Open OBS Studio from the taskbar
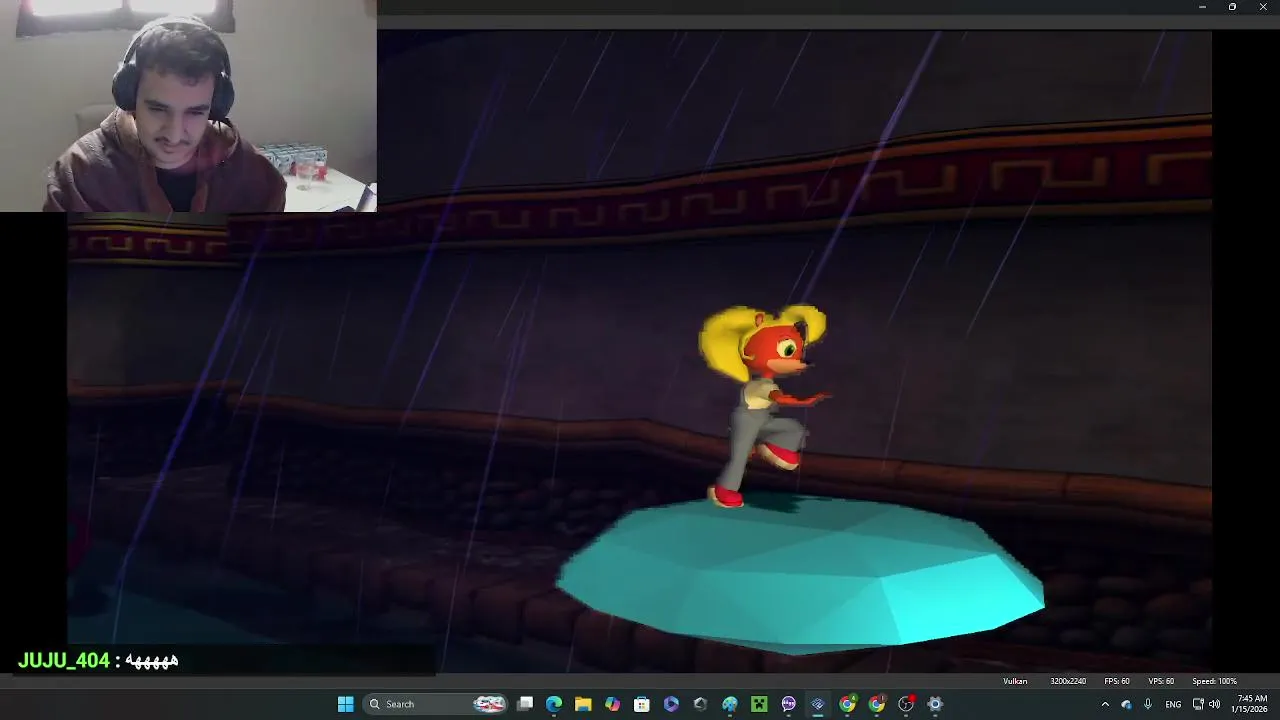The image size is (1280, 720). (x=906, y=704)
